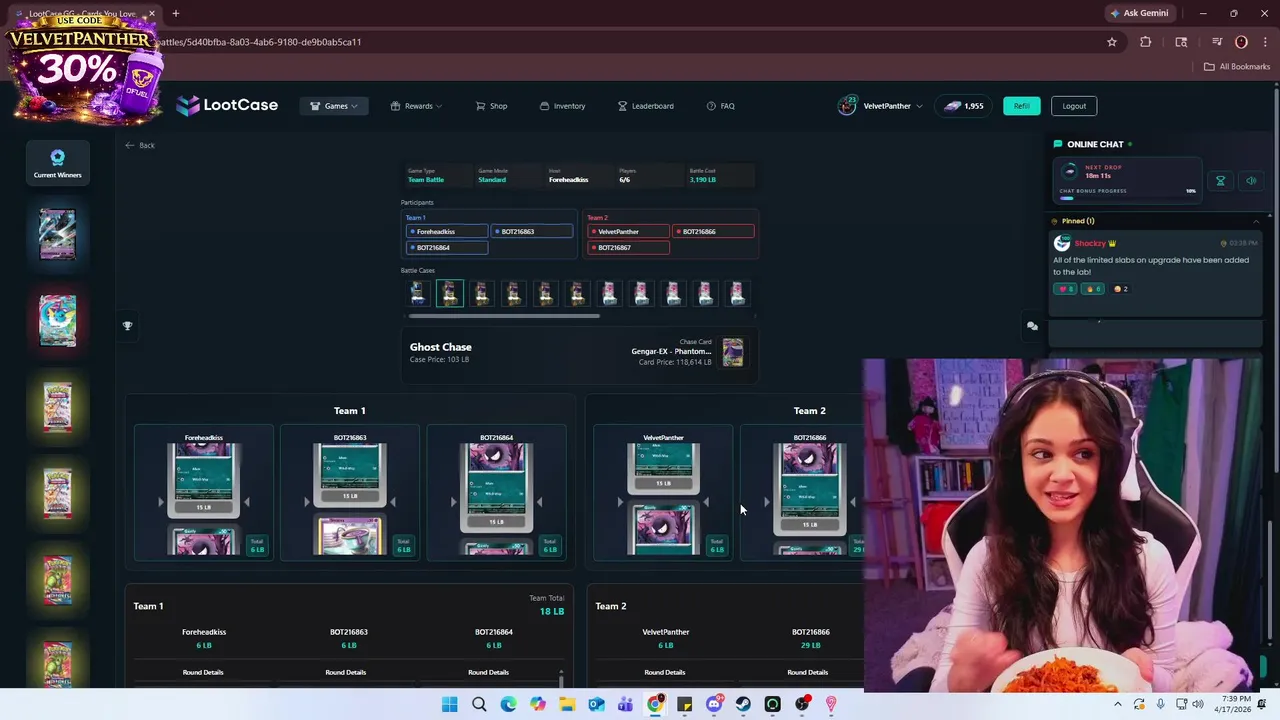Open the Rewards dropdown menu
This screenshot has height=720, width=1280.
point(416,106)
